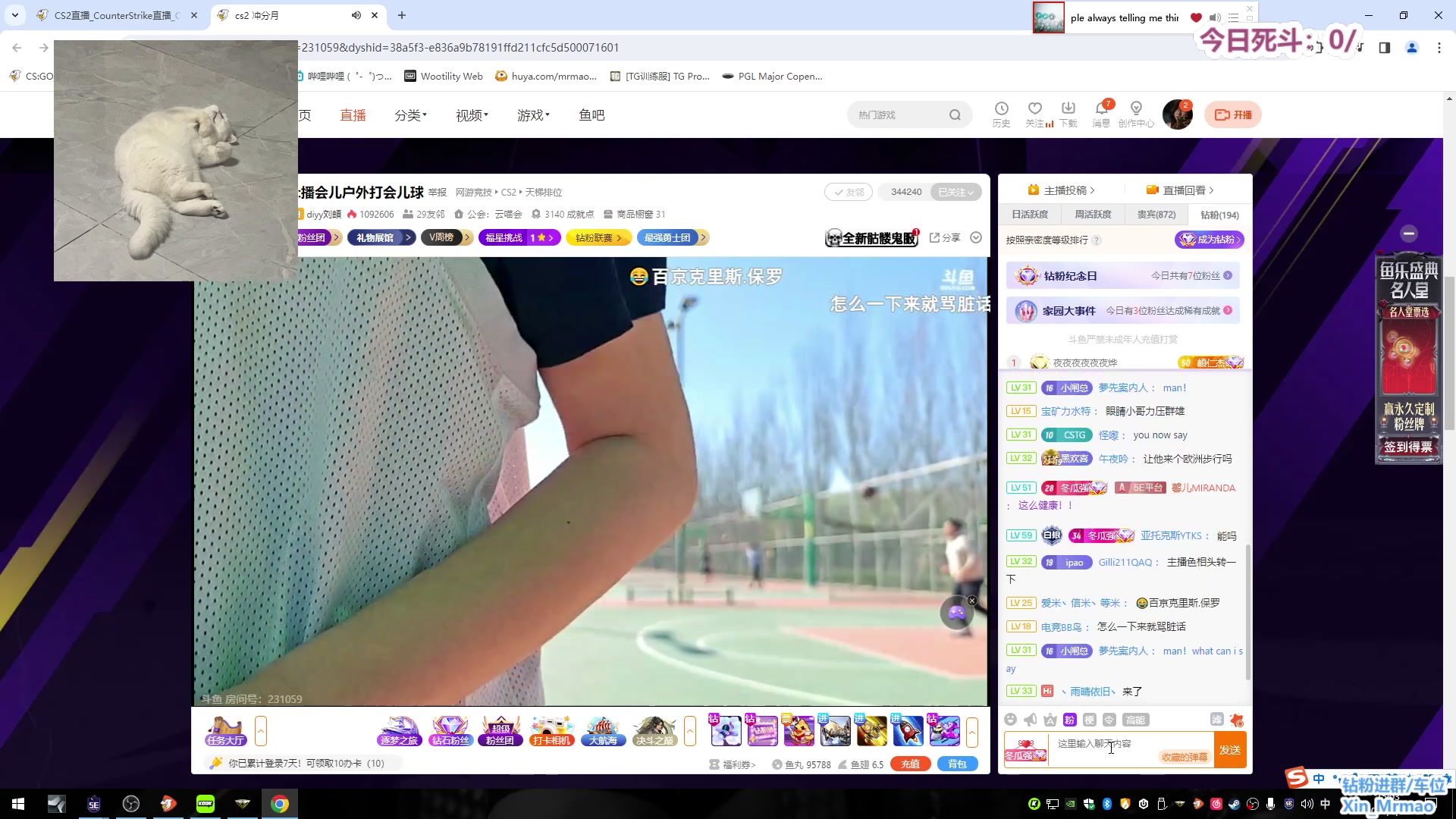Toggle the purple 粉 fan badge button
The height and width of the screenshot is (819, 1456).
point(1069,720)
